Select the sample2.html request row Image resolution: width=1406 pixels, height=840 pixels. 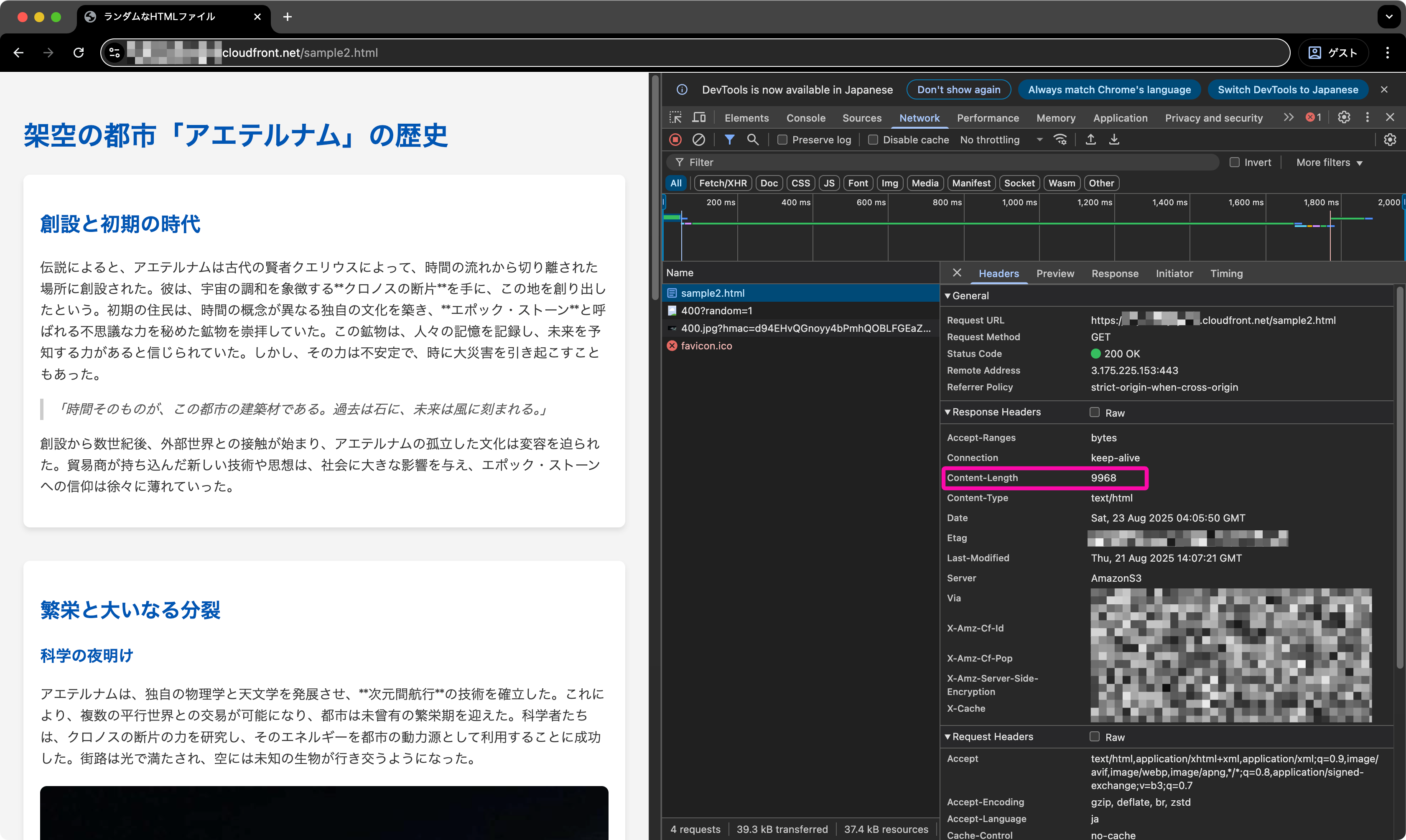[800, 293]
